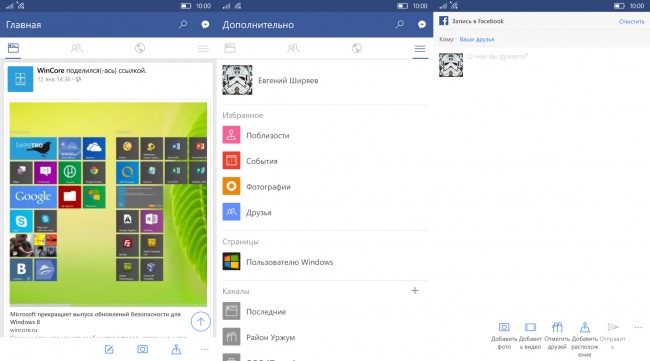
Task: Tap the camera icon in feed bottom bar
Action: point(143,349)
